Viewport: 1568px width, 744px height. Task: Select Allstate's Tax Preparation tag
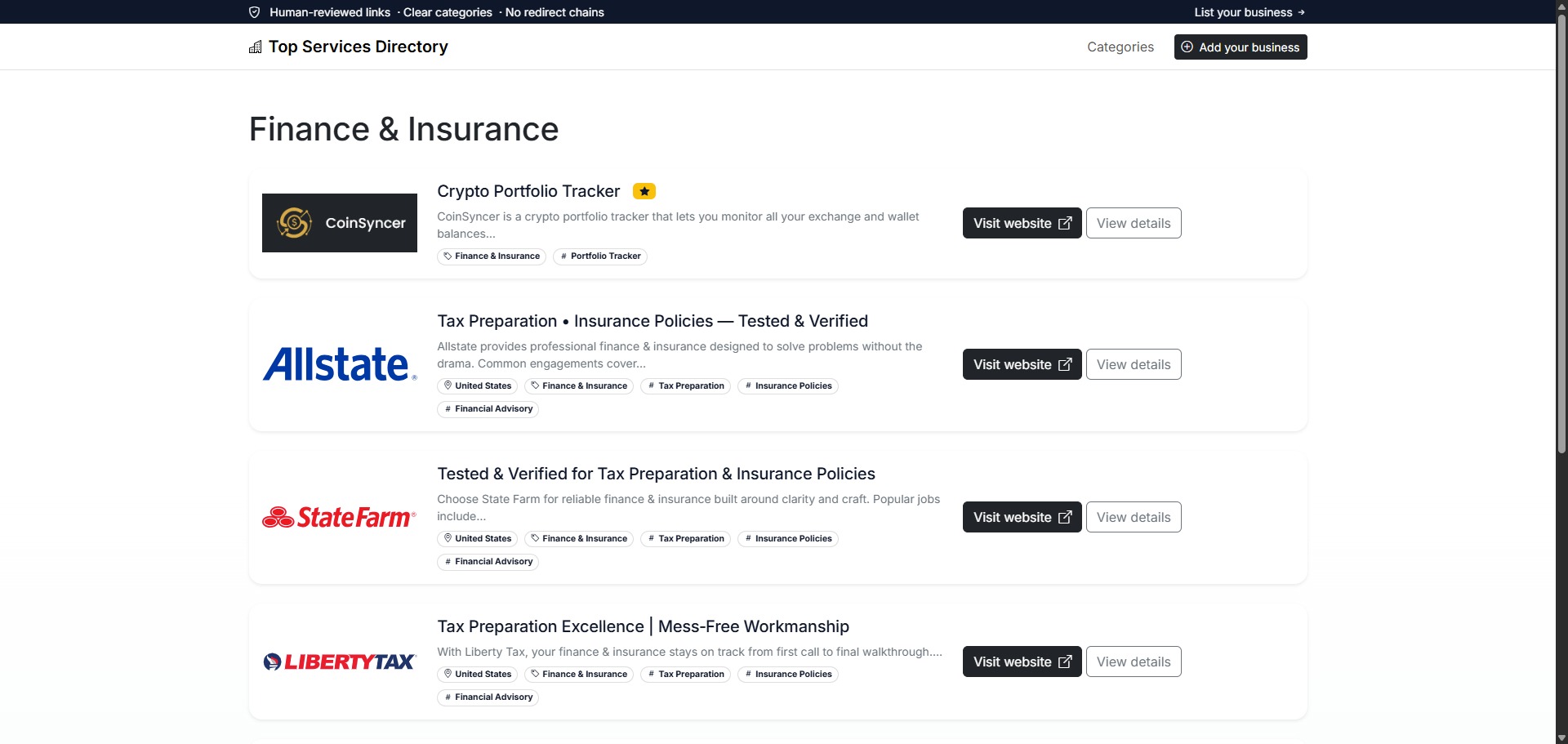tap(685, 386)
